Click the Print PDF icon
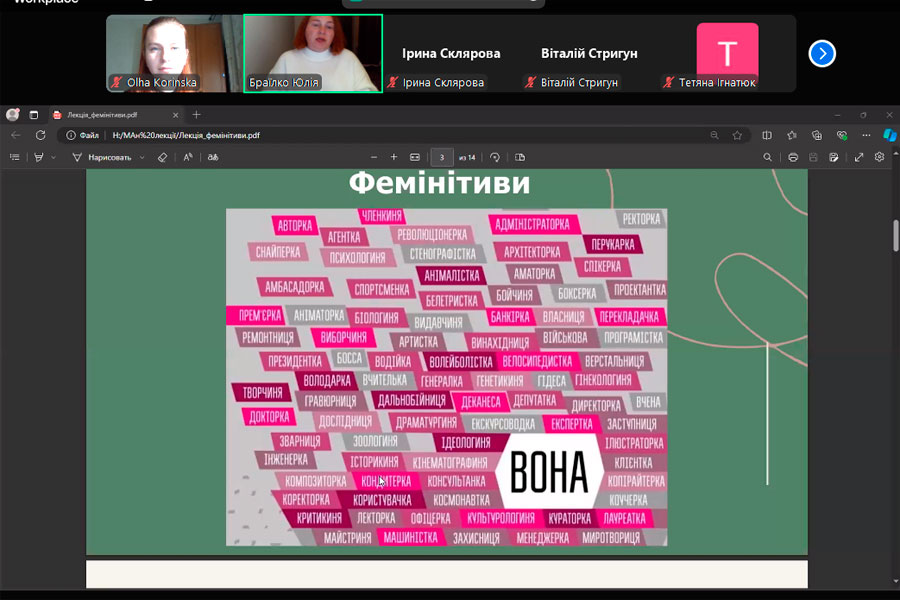The height and width of the screenshot is (600, 900). coord(793,157)
